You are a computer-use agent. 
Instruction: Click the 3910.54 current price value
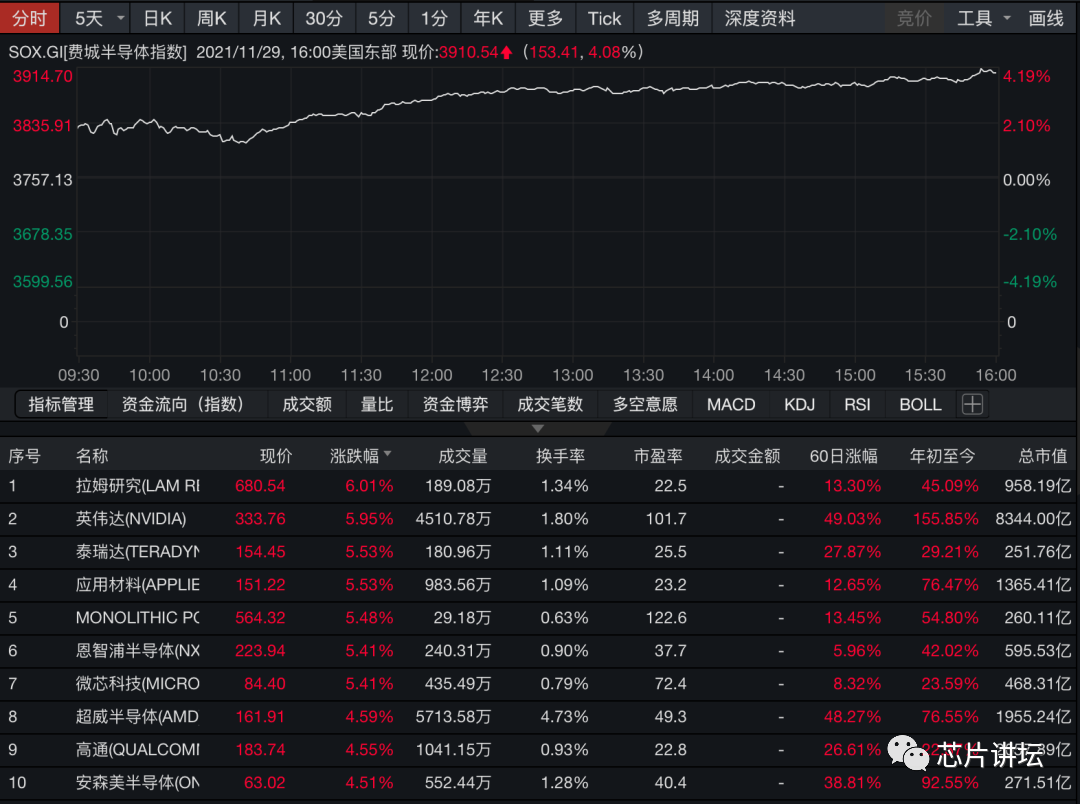(468, 52)
